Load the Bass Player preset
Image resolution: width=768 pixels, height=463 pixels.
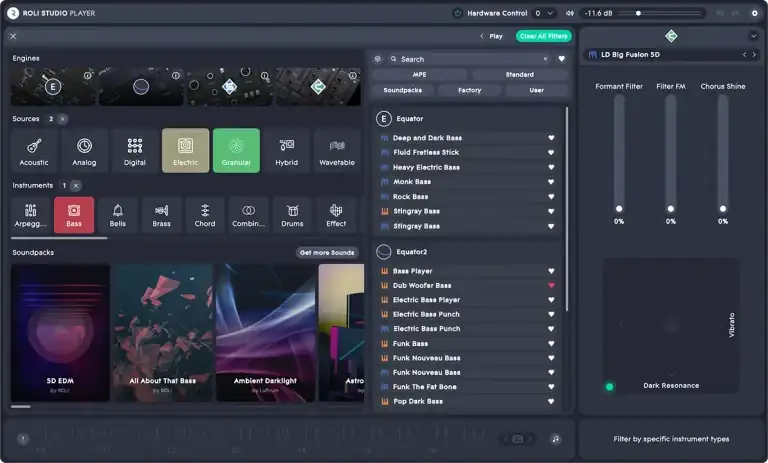(468, 271)
